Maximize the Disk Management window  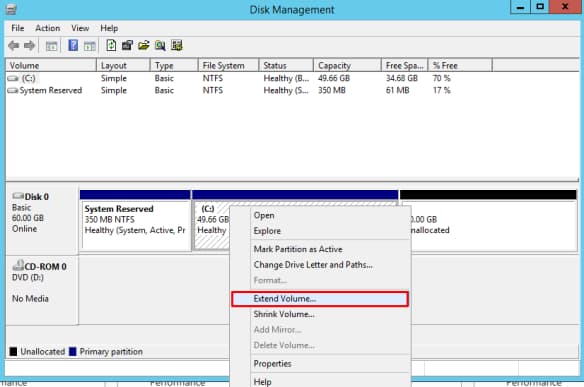(540, 7)
